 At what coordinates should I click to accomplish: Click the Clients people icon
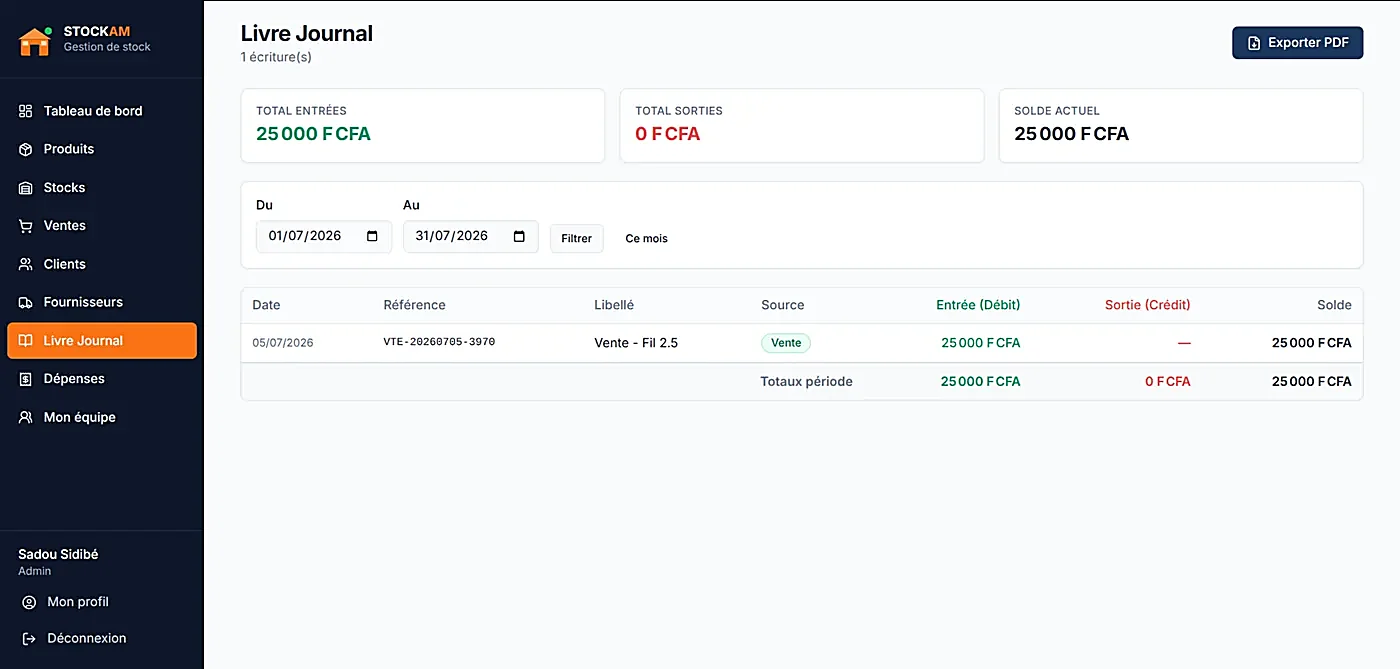pyautogui.click(x=26, y=264)
